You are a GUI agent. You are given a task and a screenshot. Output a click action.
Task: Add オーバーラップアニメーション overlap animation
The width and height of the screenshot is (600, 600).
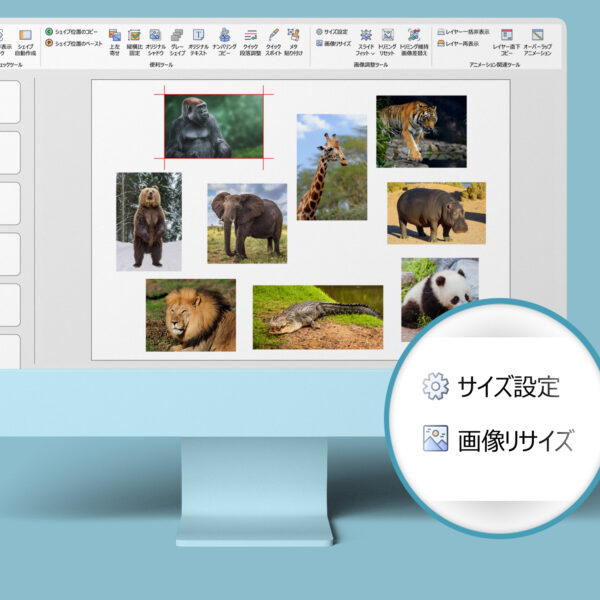pos(538,42)
